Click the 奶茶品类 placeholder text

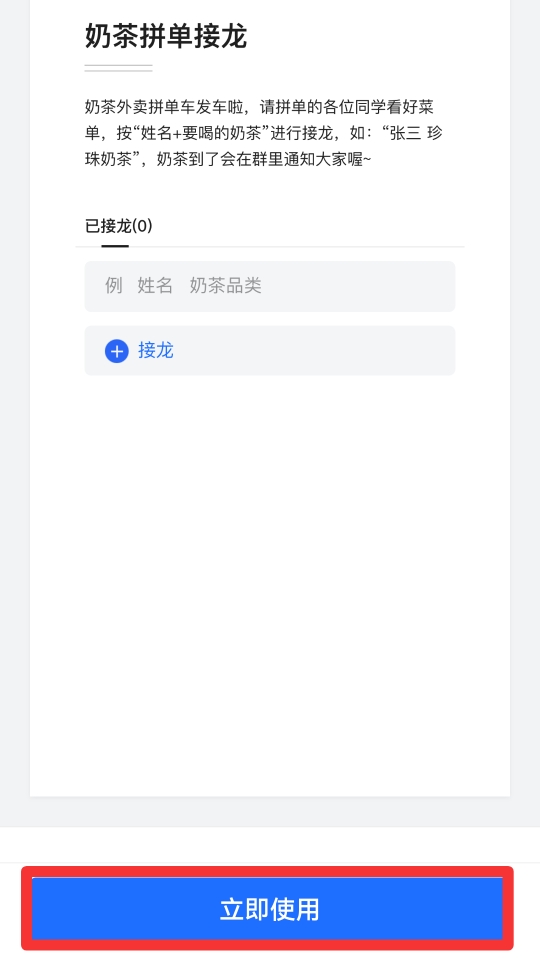pos(225,285)
